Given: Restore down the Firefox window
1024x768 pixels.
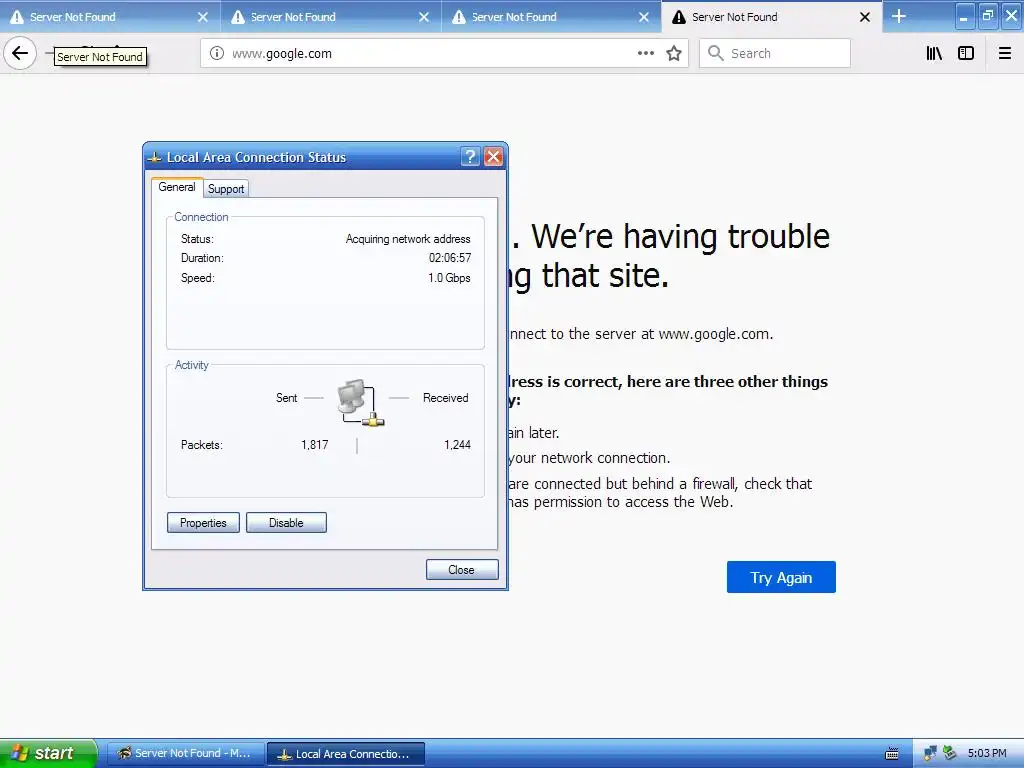Looking at the screenshot, I should pos(988,16).
